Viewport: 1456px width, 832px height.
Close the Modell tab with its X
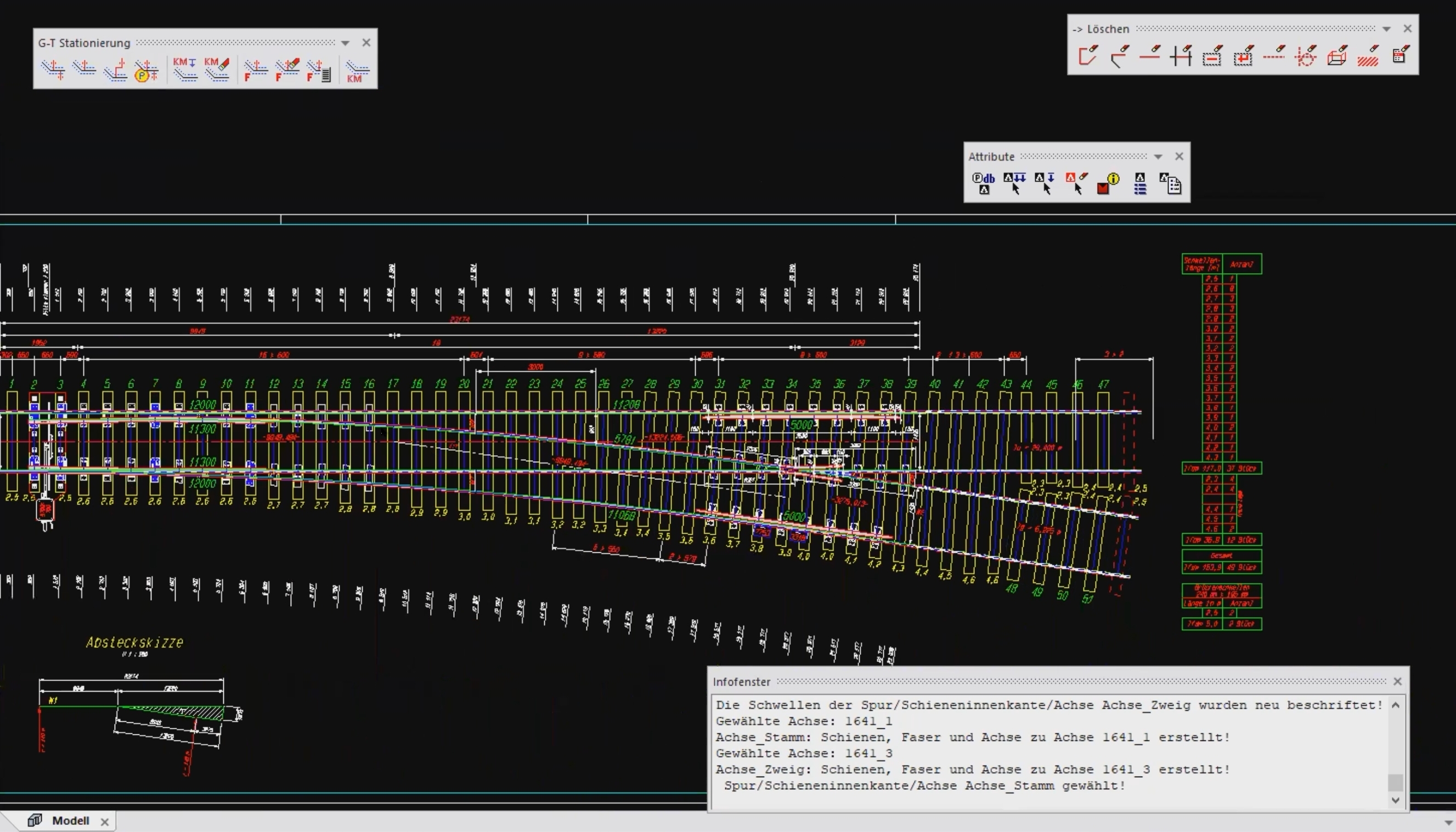(105, 822)
